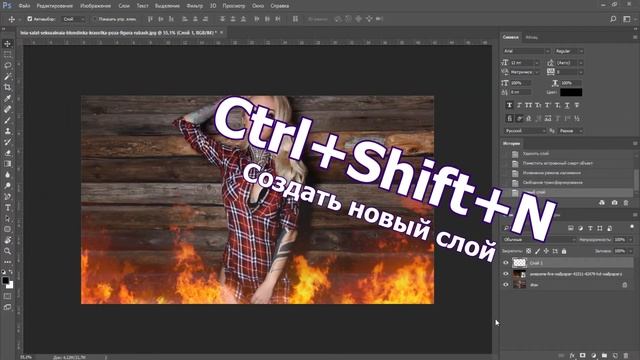Open the anti-aliasing dropdown in Character panel
Screen dimensions: 640x360
571,131
